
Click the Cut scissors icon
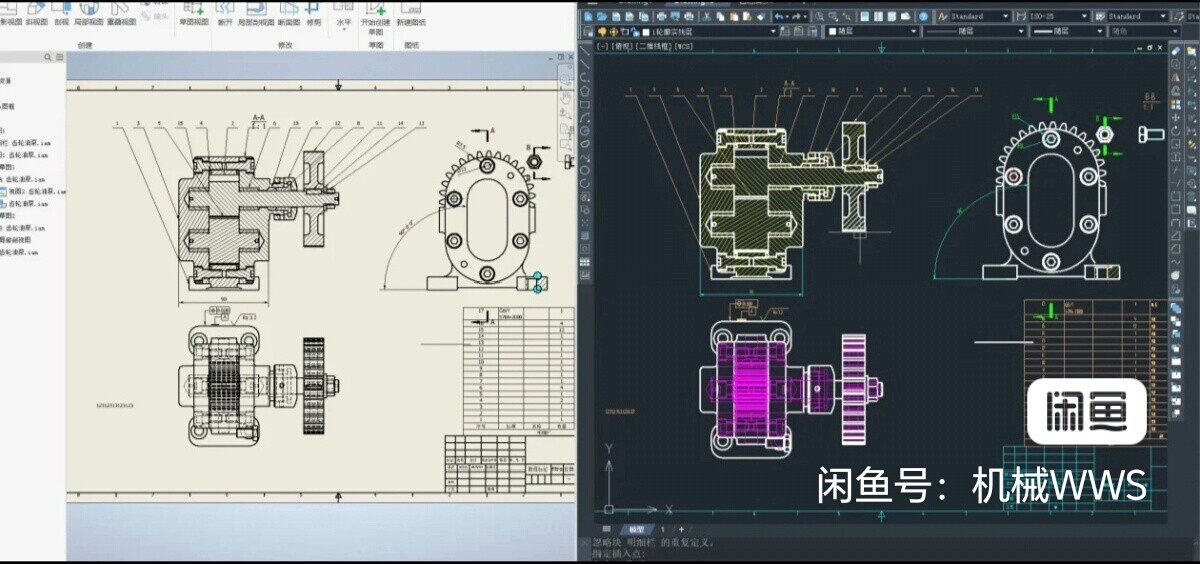point(706,16)
